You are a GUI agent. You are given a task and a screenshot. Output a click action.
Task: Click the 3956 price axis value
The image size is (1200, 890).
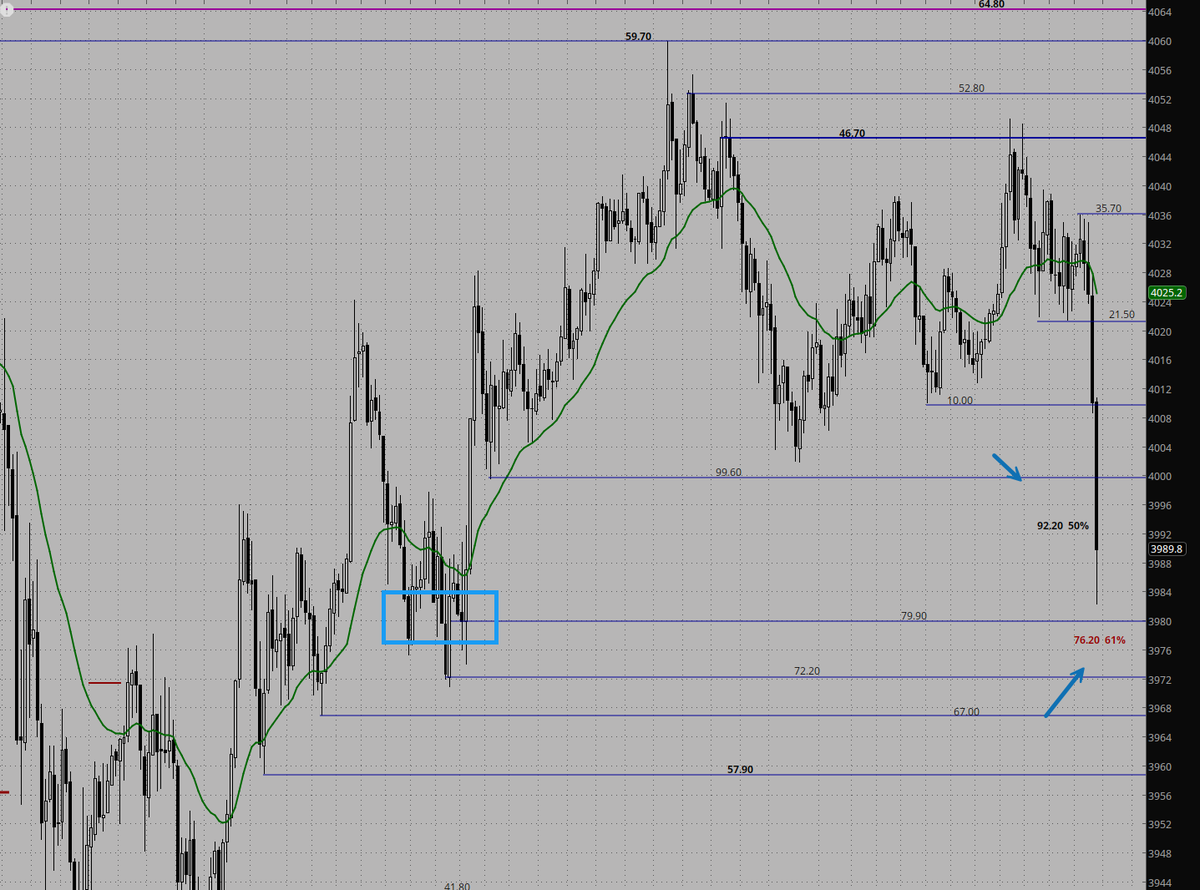click(x=1161, y=796)
